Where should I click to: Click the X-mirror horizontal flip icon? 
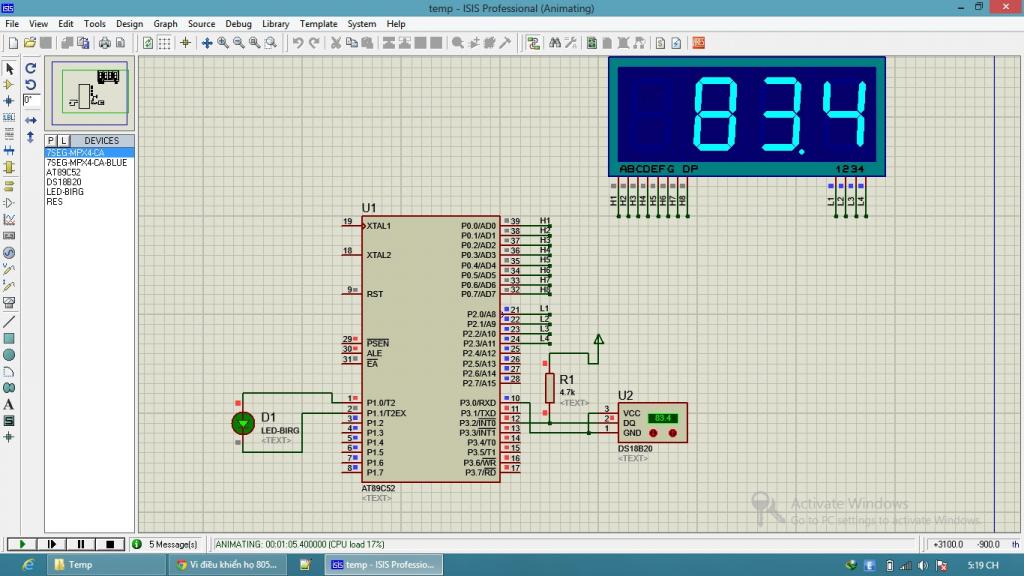31,120
